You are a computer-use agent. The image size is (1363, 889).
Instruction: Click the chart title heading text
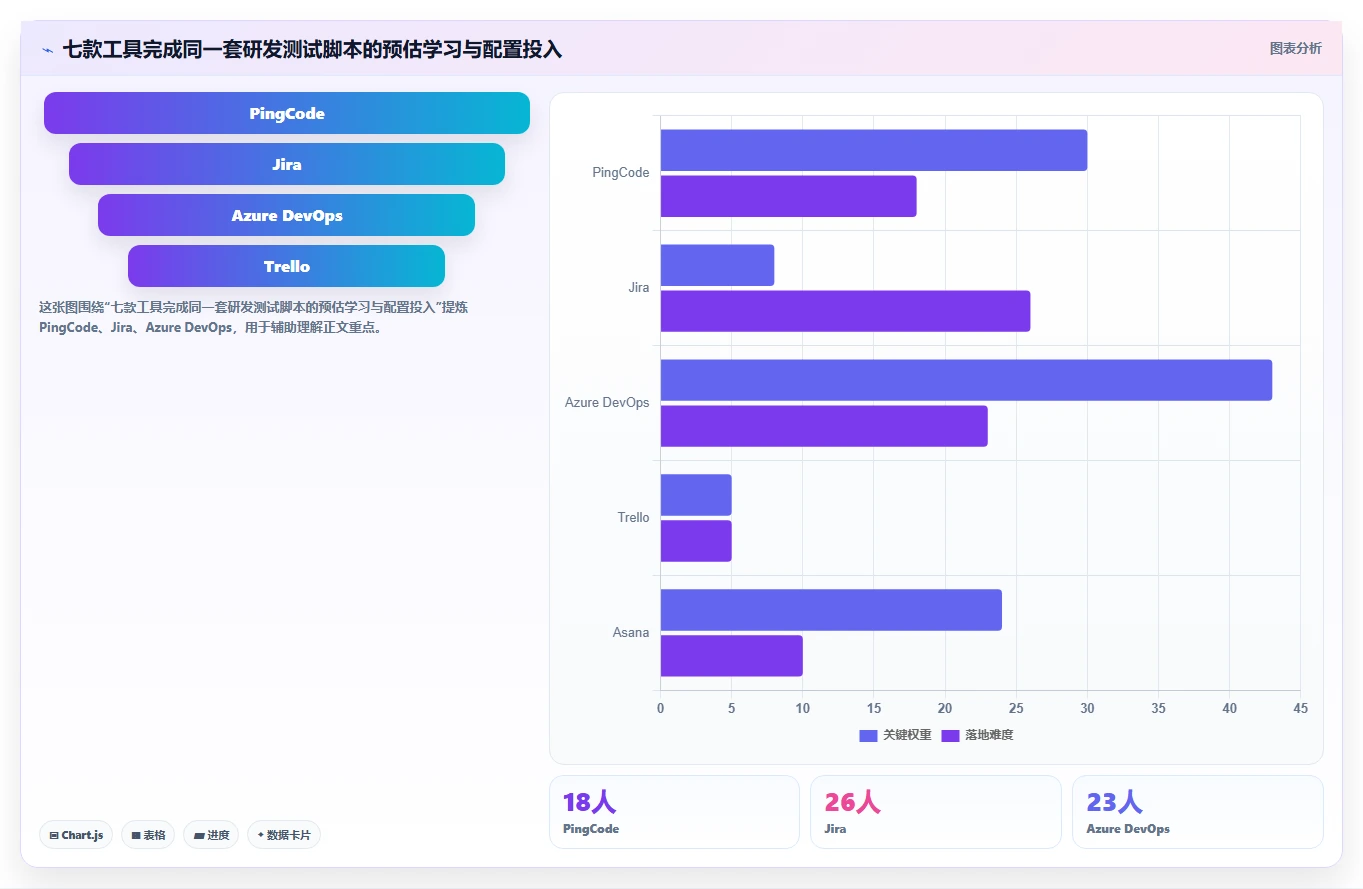[312, 50]
